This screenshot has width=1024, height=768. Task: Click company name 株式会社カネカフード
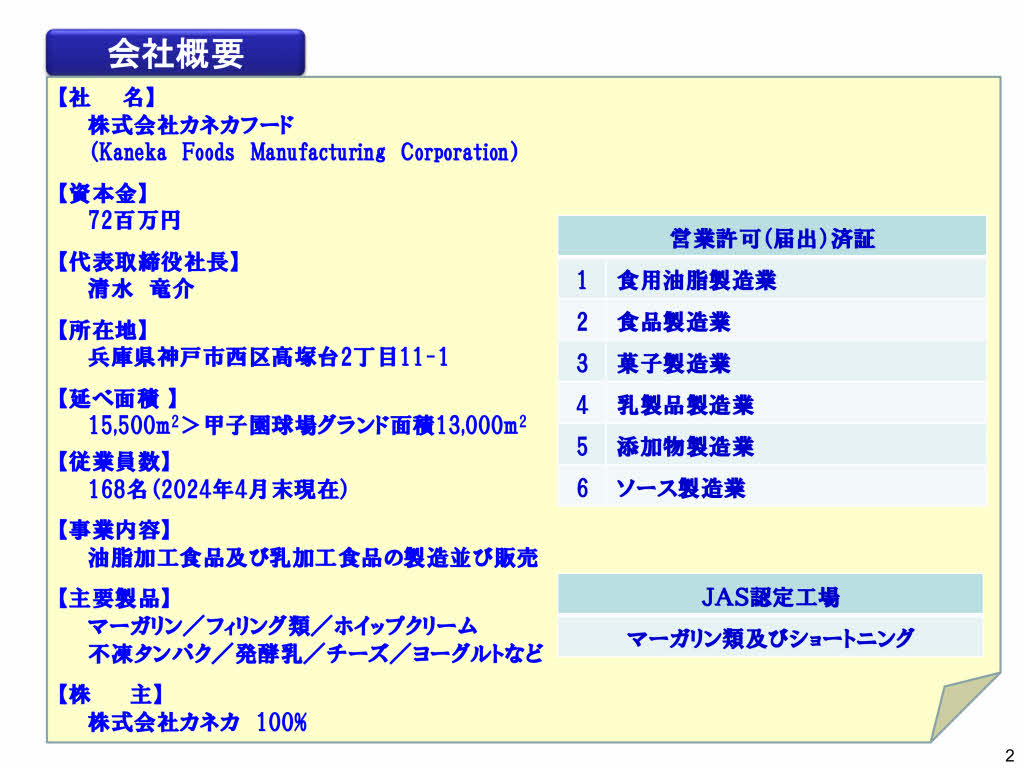tap(191, 125)
